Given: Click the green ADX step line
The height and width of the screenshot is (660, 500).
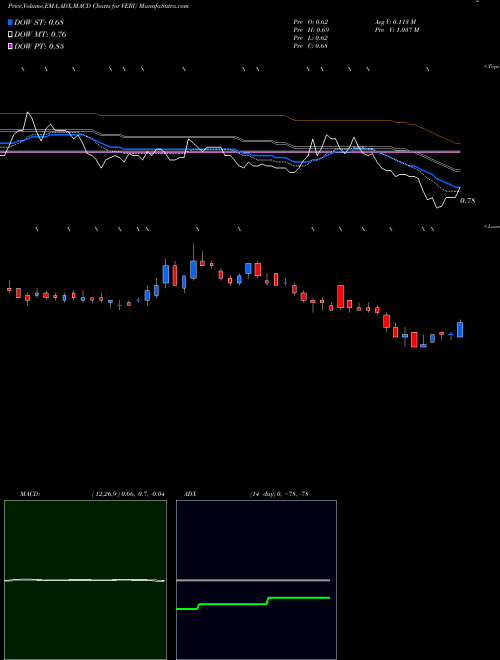Looking at the screenshot, I should pos(253,603).
